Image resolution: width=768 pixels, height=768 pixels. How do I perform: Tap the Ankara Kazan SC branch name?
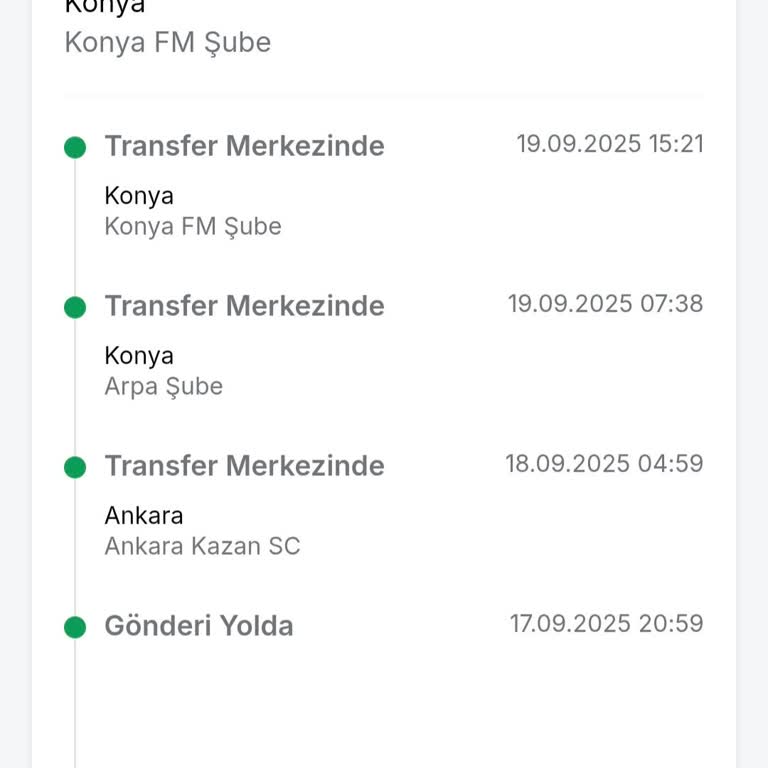point(202,547)
